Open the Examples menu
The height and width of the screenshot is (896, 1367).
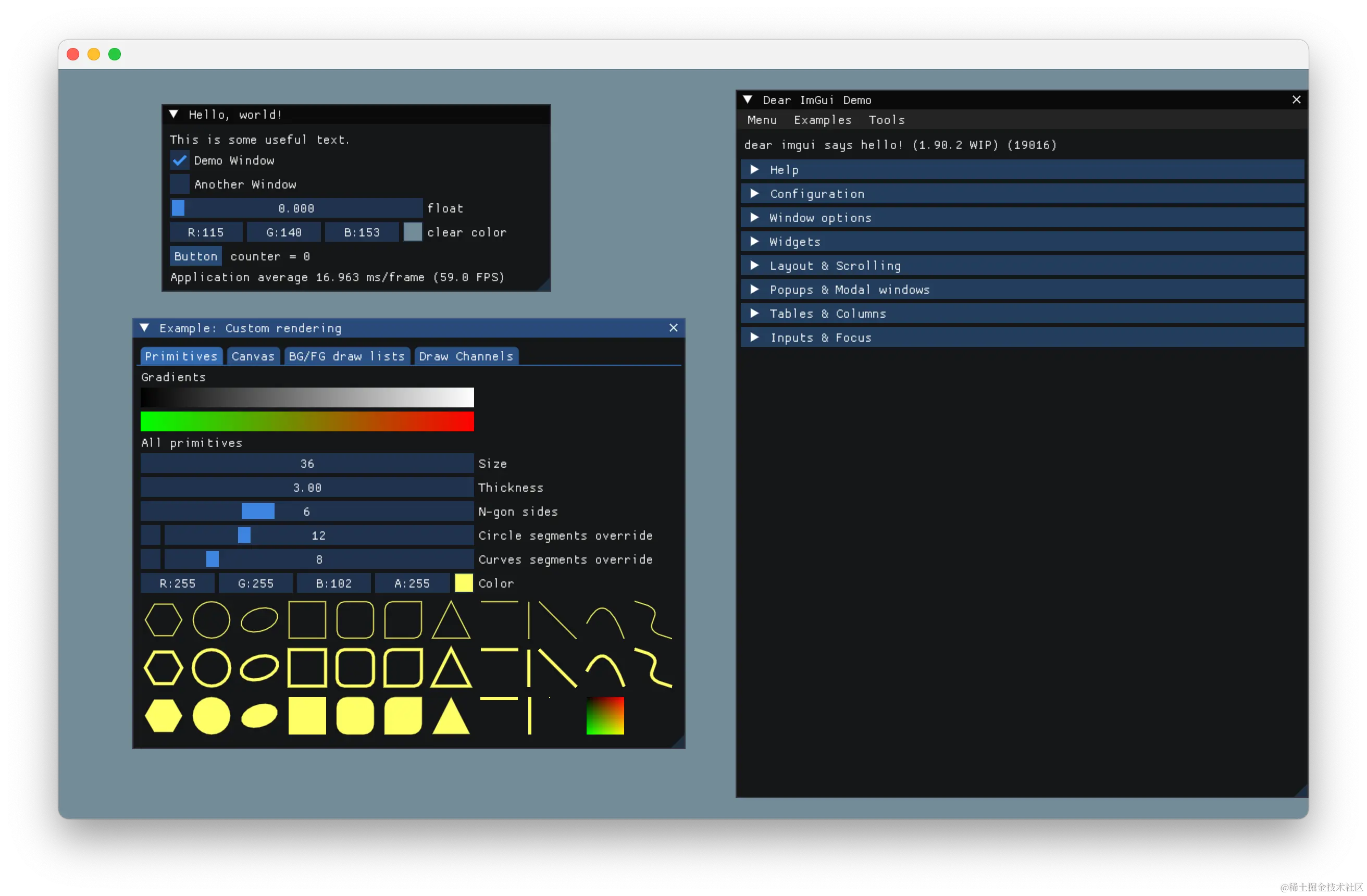point(822,120)
